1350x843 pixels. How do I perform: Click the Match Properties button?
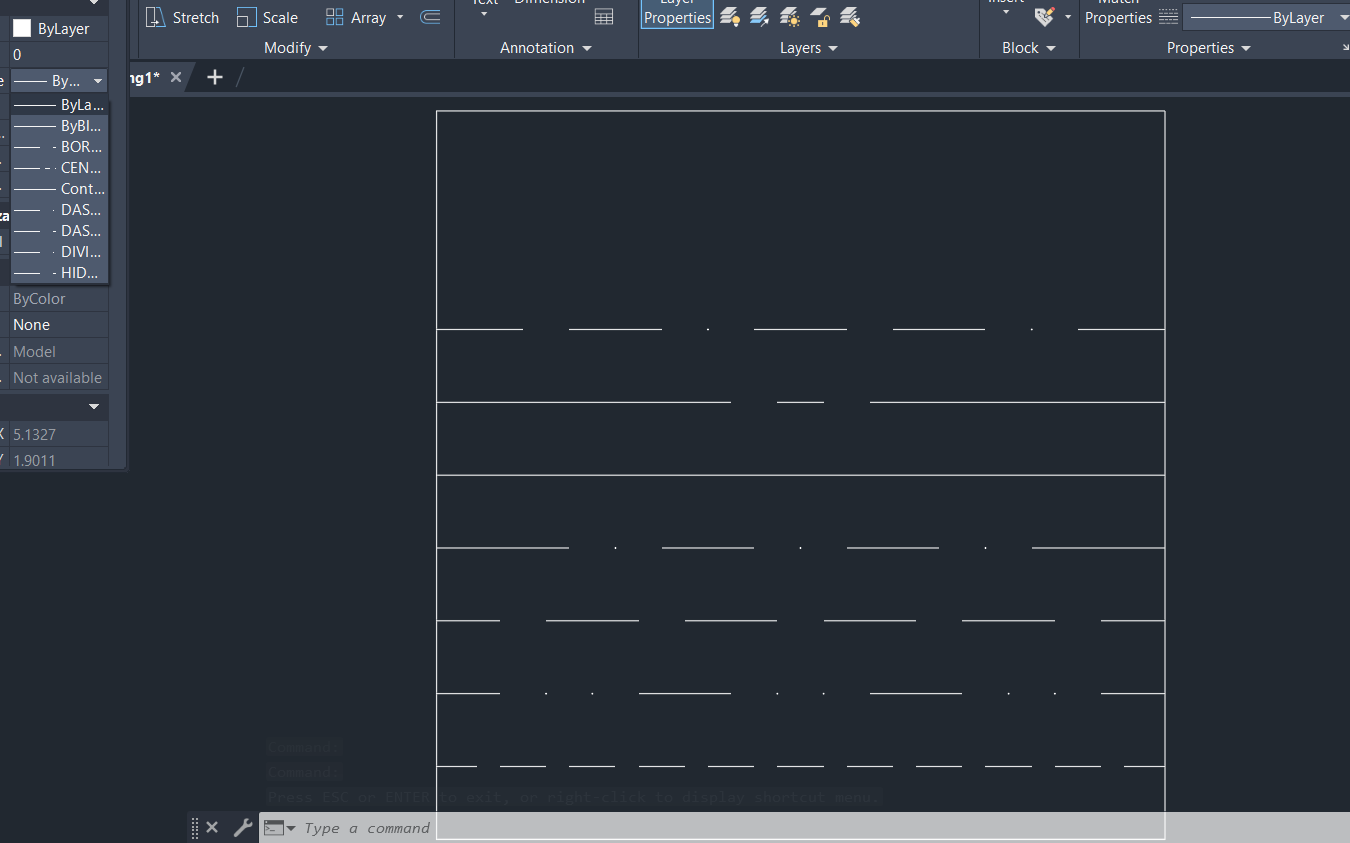pyautogui.click(x=1118, y=13)
